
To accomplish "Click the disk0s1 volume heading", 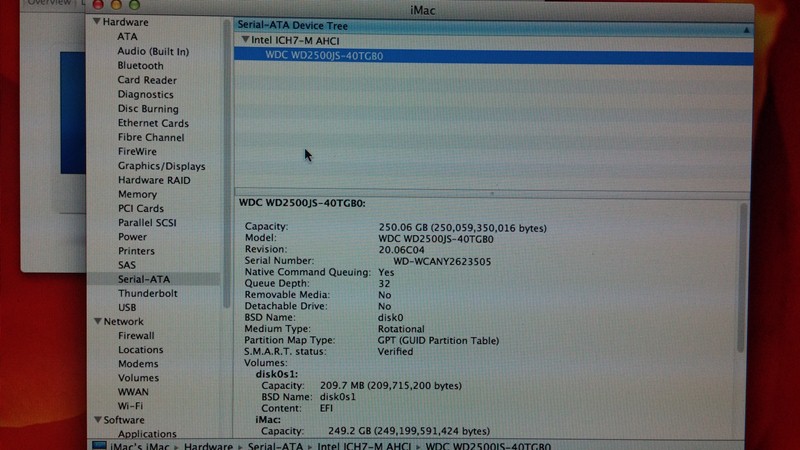I will pos(277,374).
